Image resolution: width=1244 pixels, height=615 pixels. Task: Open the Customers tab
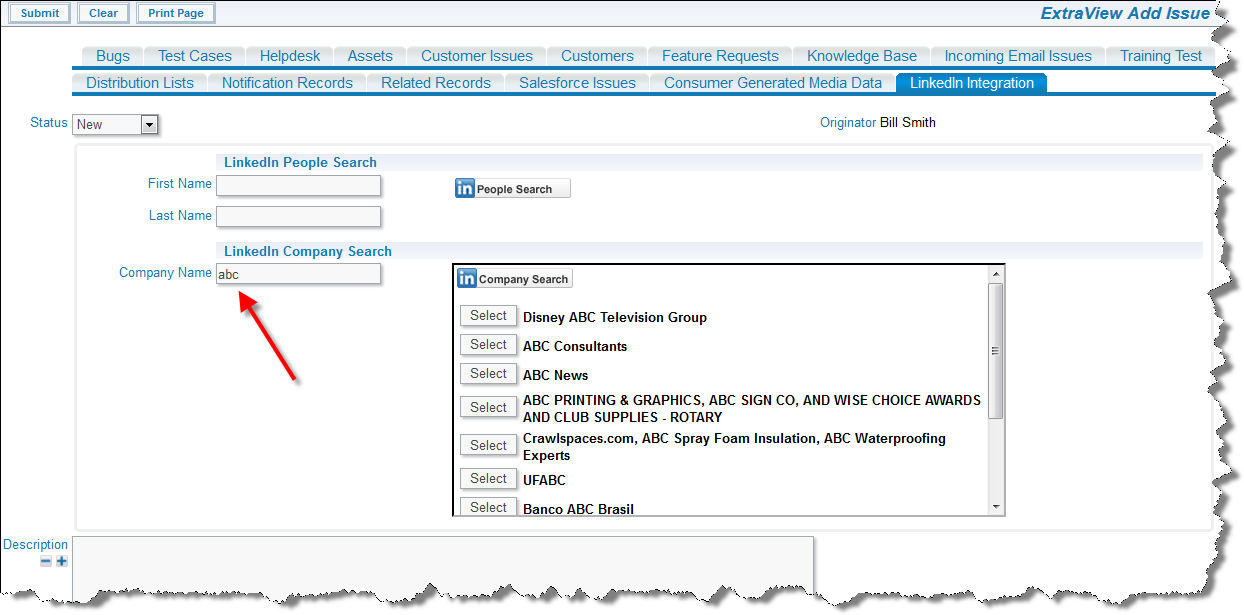point(597,56)
